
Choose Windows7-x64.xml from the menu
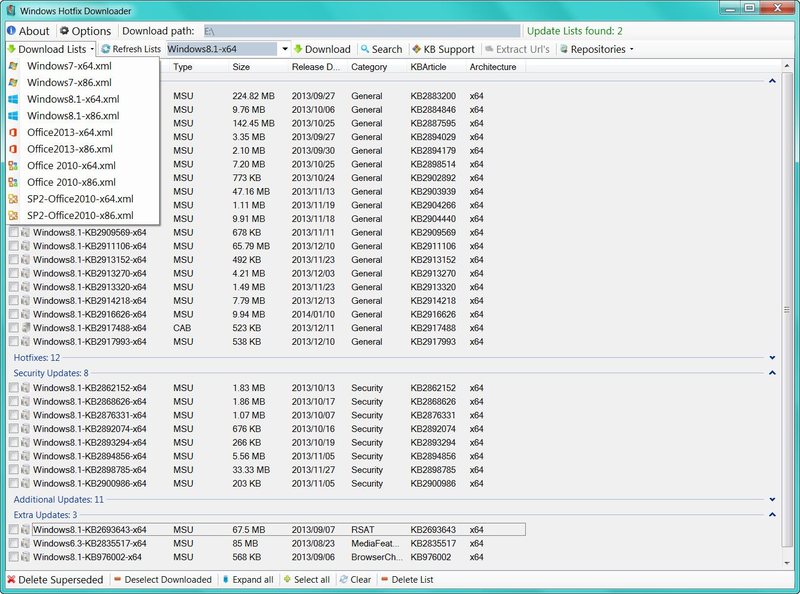pyautogui.click(x=83, y=66)
